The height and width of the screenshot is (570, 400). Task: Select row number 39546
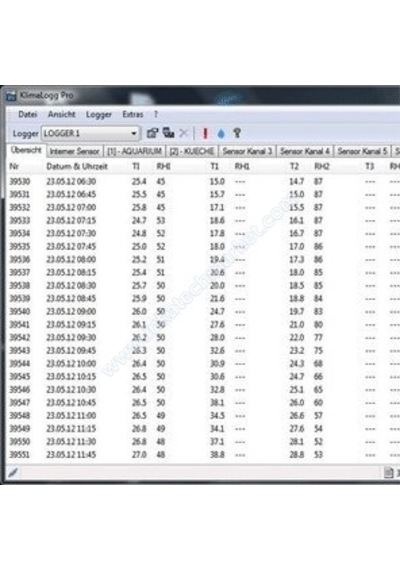click(20, 390)
